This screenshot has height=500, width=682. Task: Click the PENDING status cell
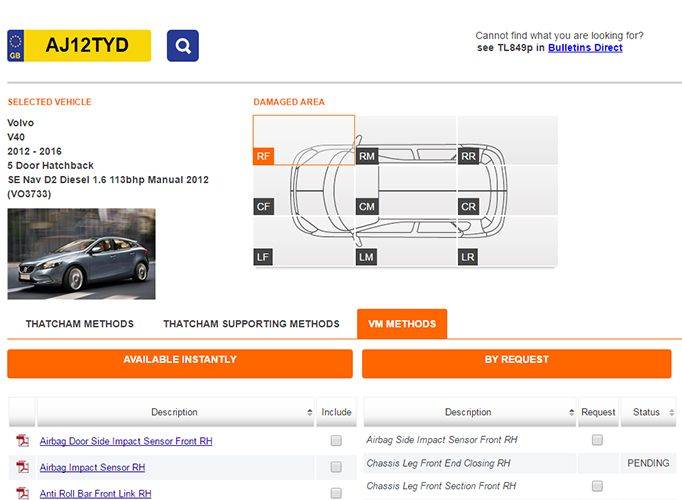(x=648, y=463)
